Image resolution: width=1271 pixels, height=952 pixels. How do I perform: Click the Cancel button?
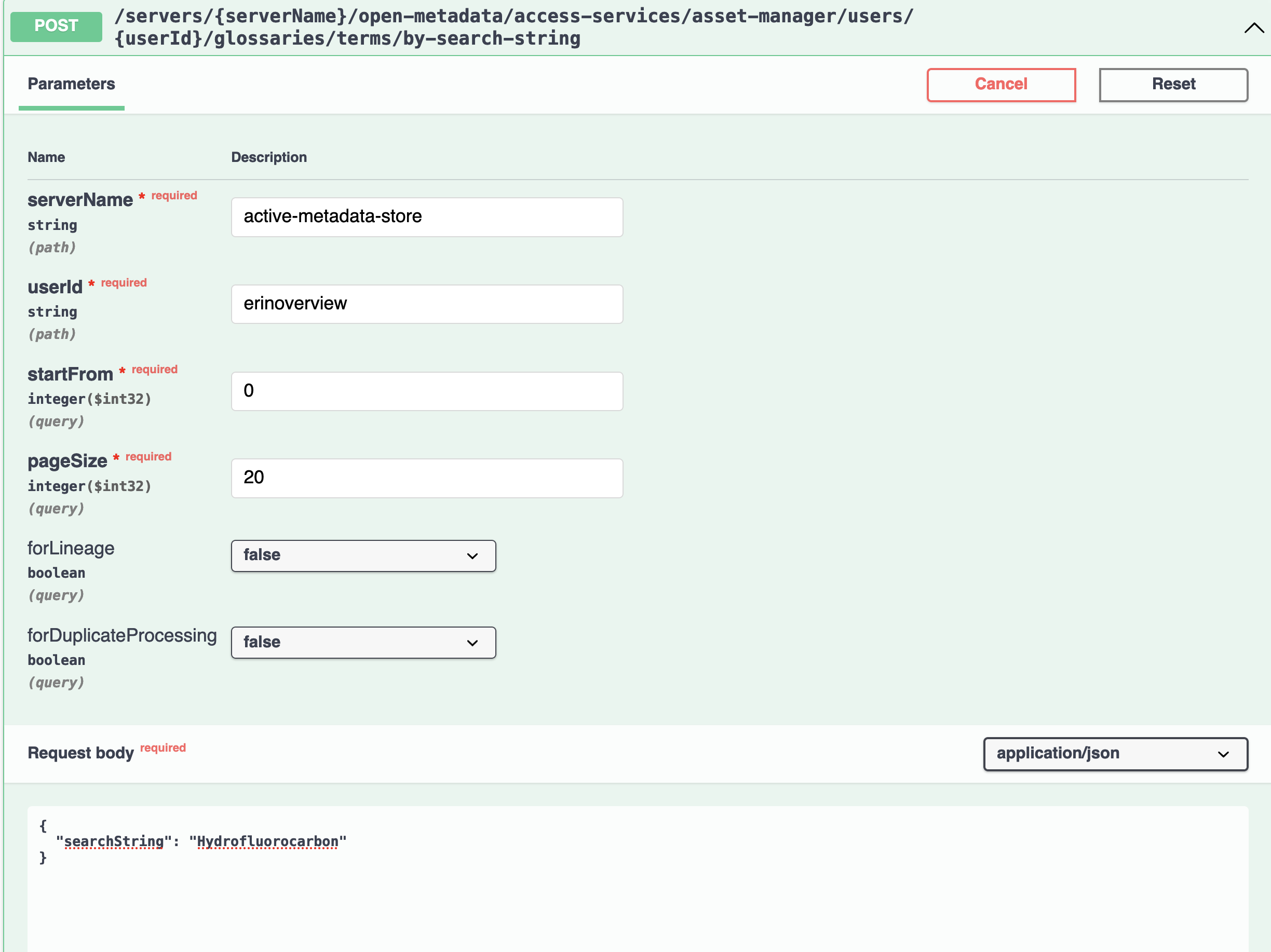1000,85
